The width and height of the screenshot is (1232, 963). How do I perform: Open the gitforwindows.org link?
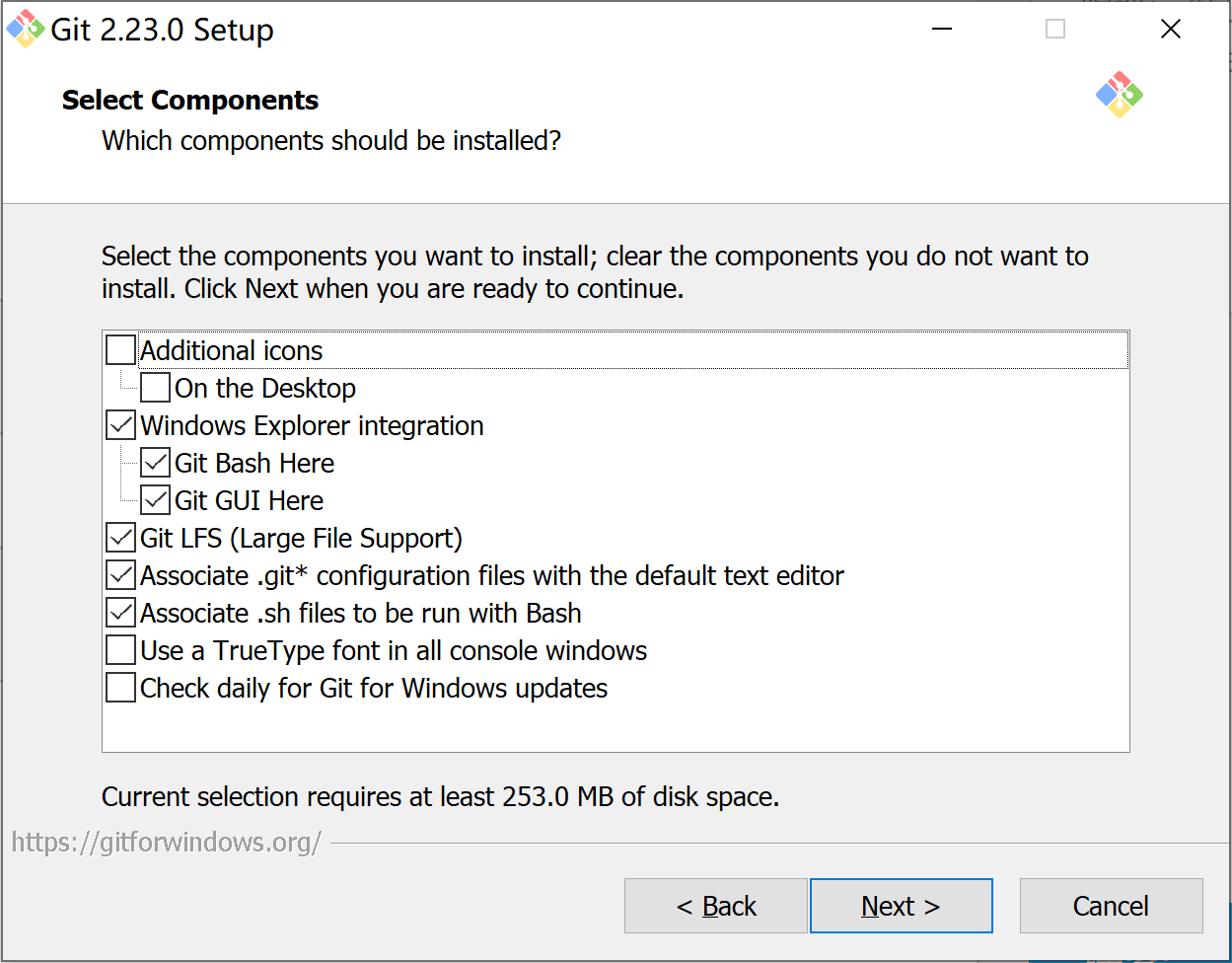(x=167, y=843)
